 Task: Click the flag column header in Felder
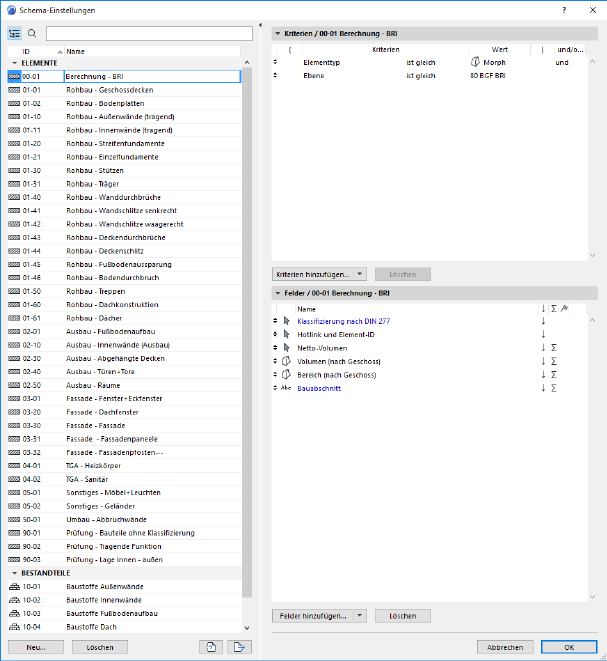[565, 309]
